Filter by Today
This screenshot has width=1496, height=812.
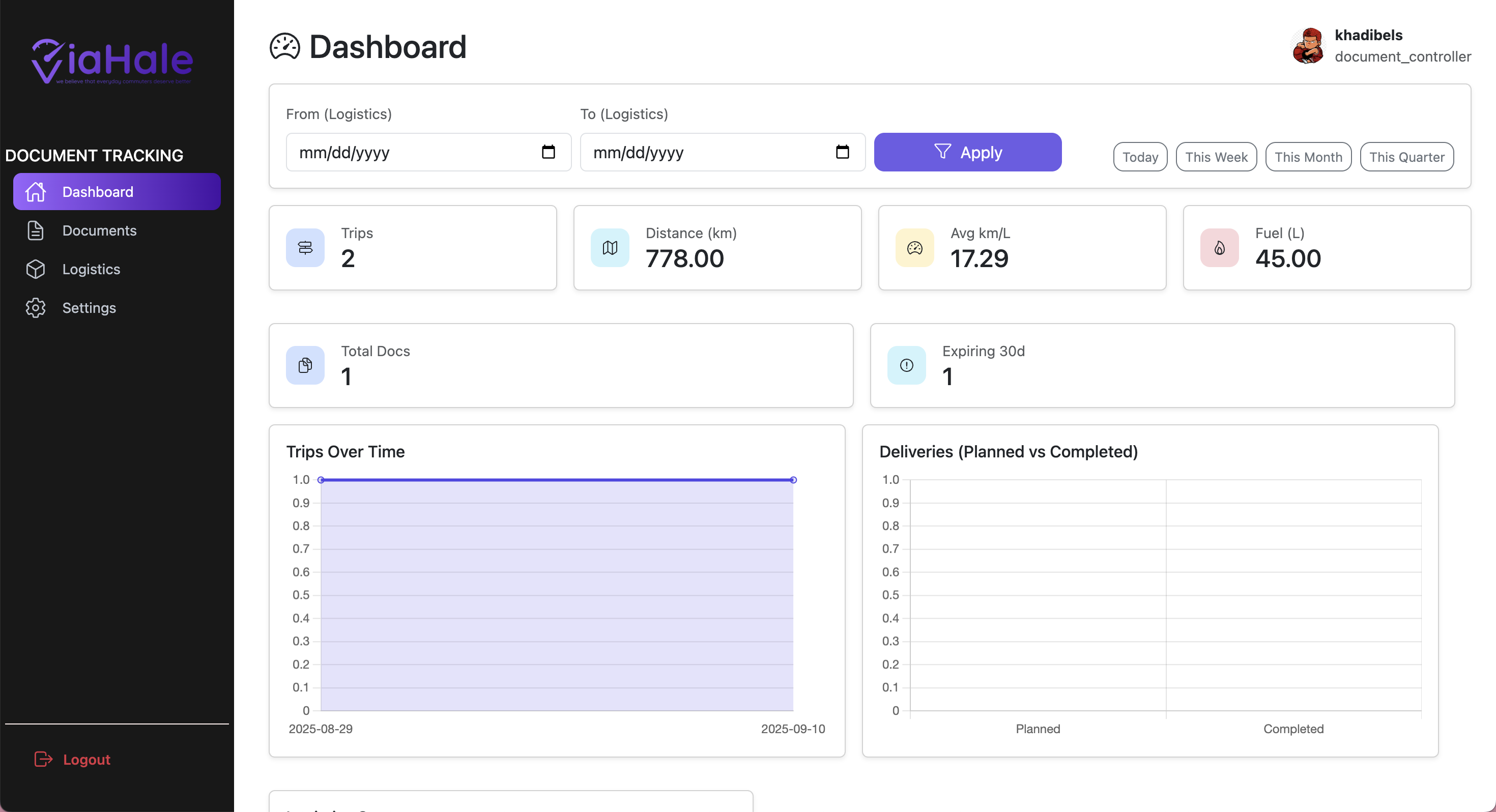(1140, 157)
